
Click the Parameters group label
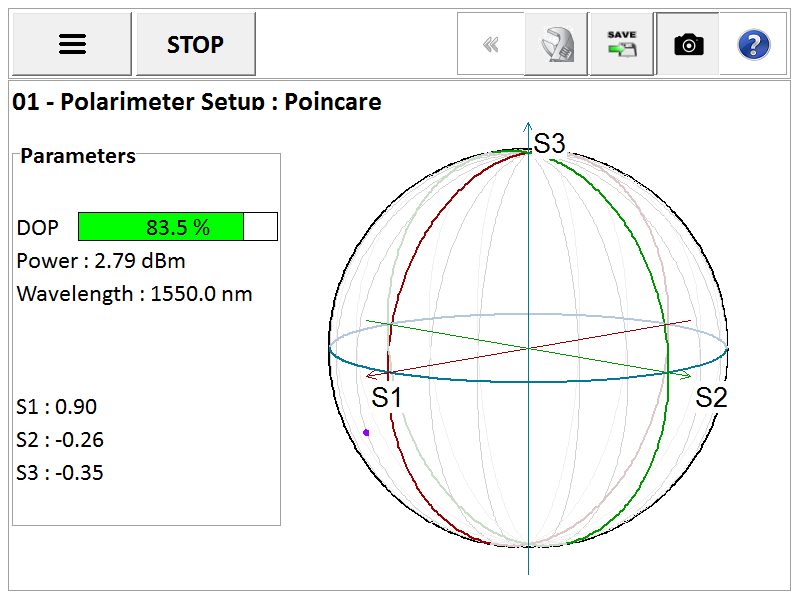78,156
